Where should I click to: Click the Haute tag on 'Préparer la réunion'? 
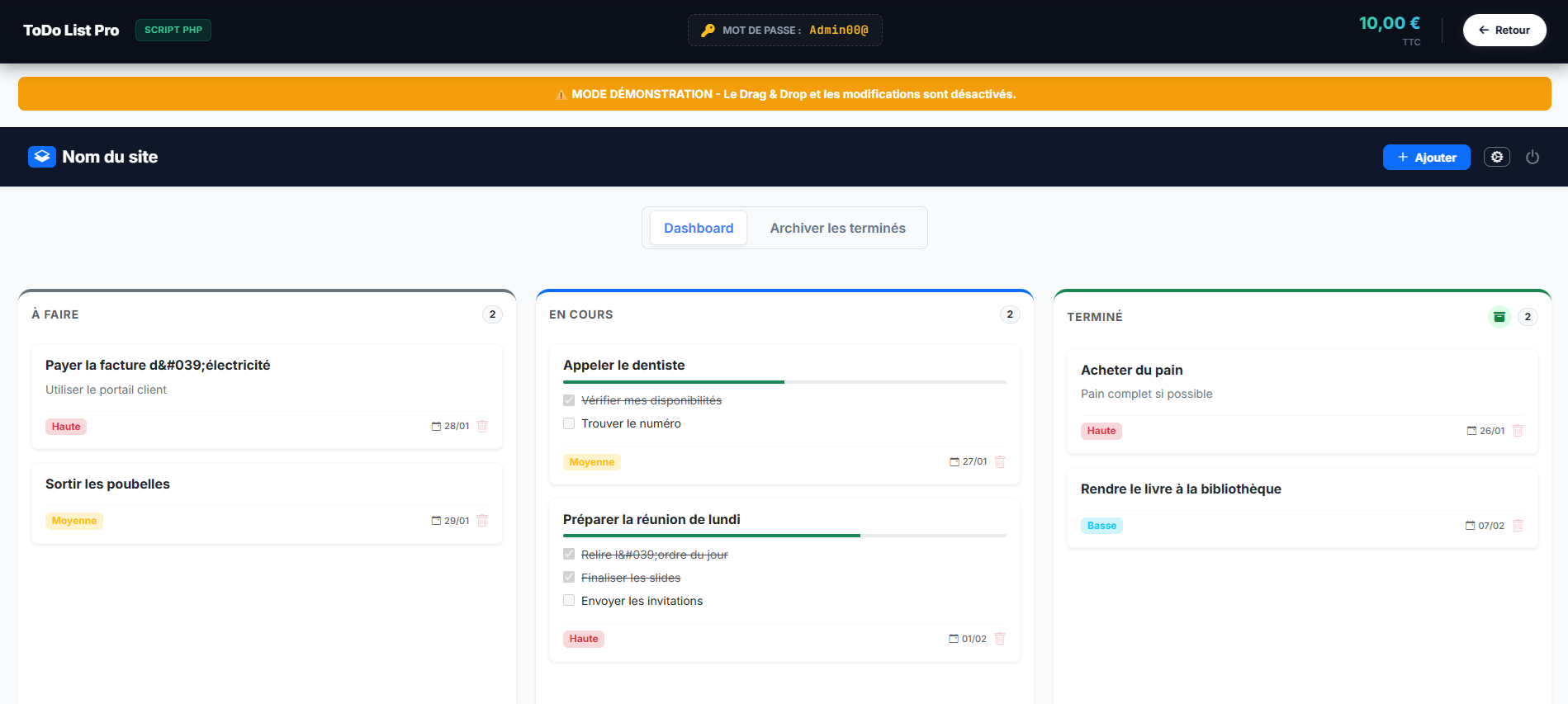[x=584, y=639]
